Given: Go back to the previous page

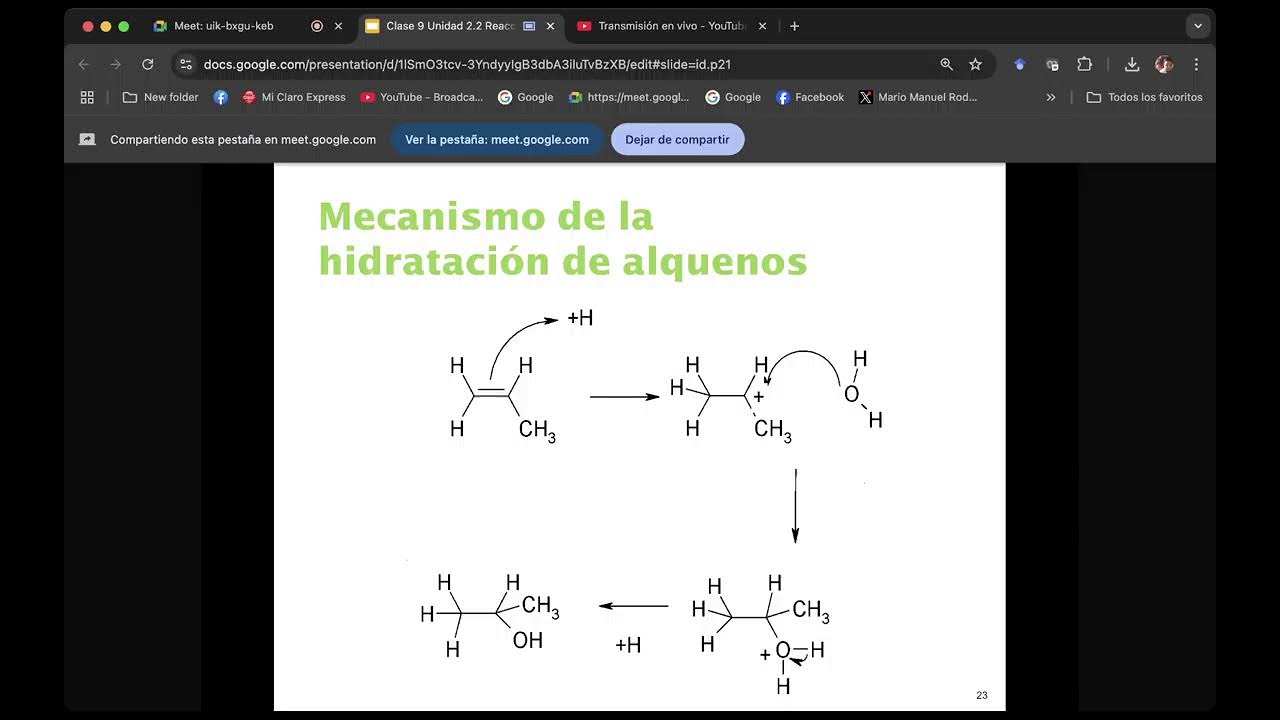Looking at the screenshot, I should click(x=84, y=64).
